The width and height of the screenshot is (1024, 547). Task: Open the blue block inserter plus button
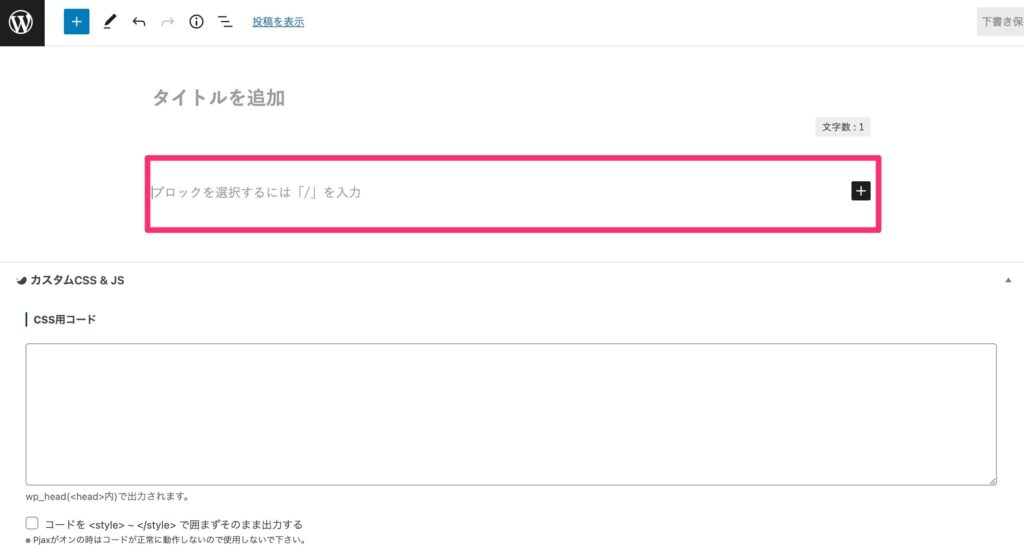point(76,22)
